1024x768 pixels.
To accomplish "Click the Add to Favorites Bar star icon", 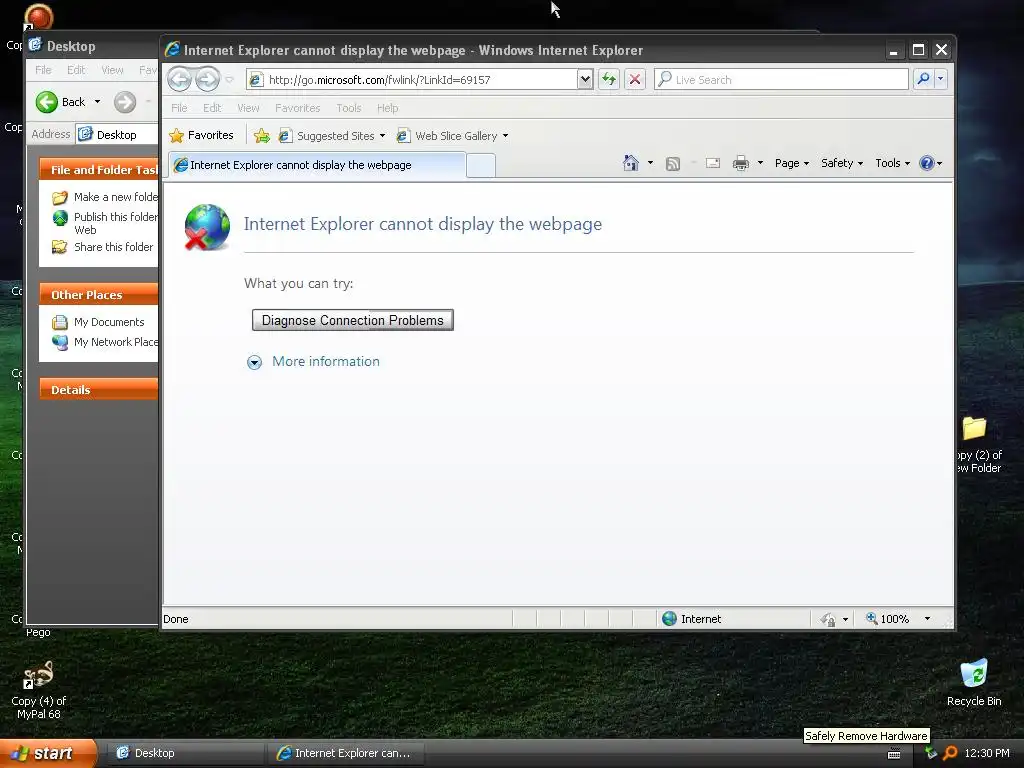I will coord(262,135).
